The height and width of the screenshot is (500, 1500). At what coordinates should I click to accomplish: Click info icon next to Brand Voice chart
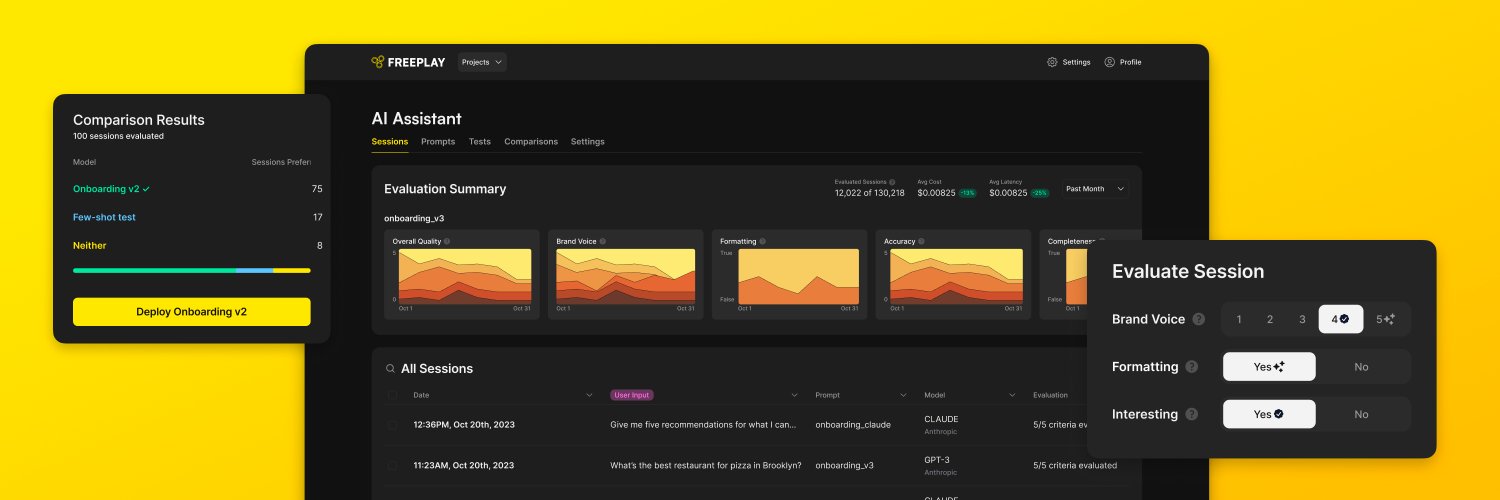[x=603, y=241]
